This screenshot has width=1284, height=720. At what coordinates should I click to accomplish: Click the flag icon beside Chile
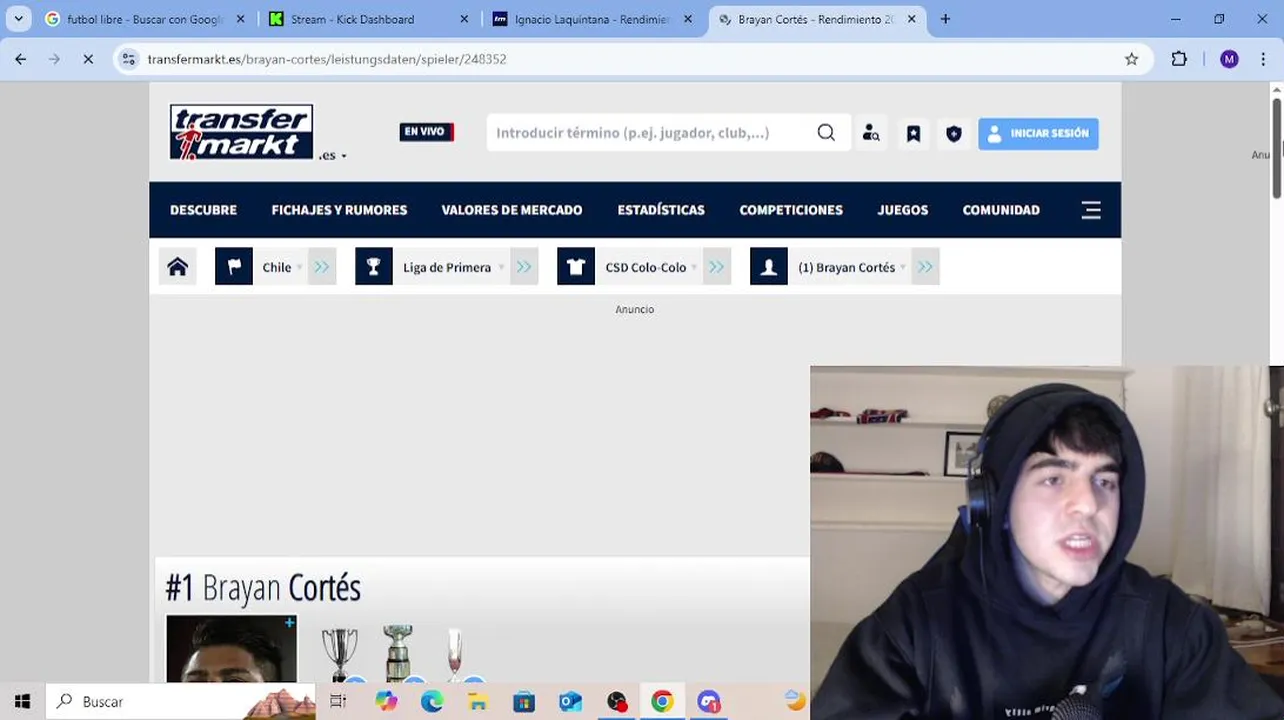(x=234, y=267)
